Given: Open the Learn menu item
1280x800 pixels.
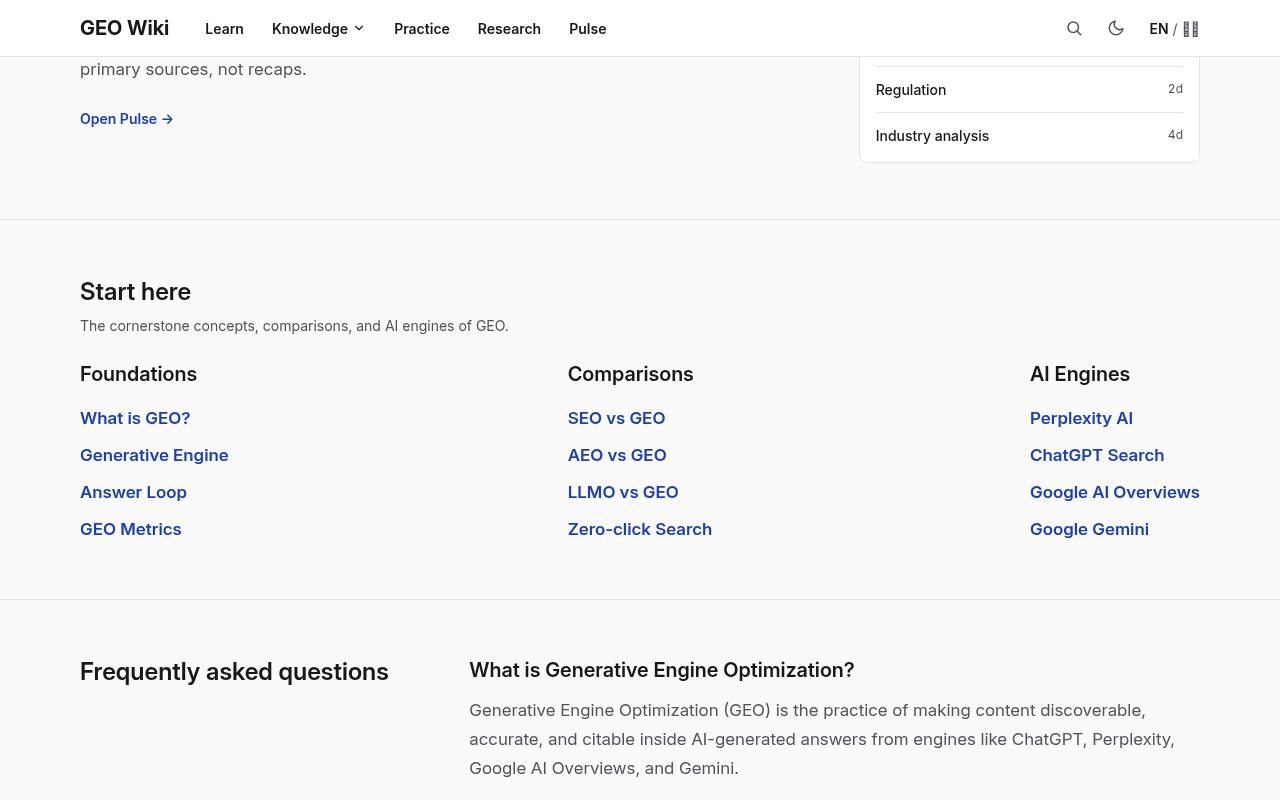Looking at the screenshot, I should [x=224, y=29].
